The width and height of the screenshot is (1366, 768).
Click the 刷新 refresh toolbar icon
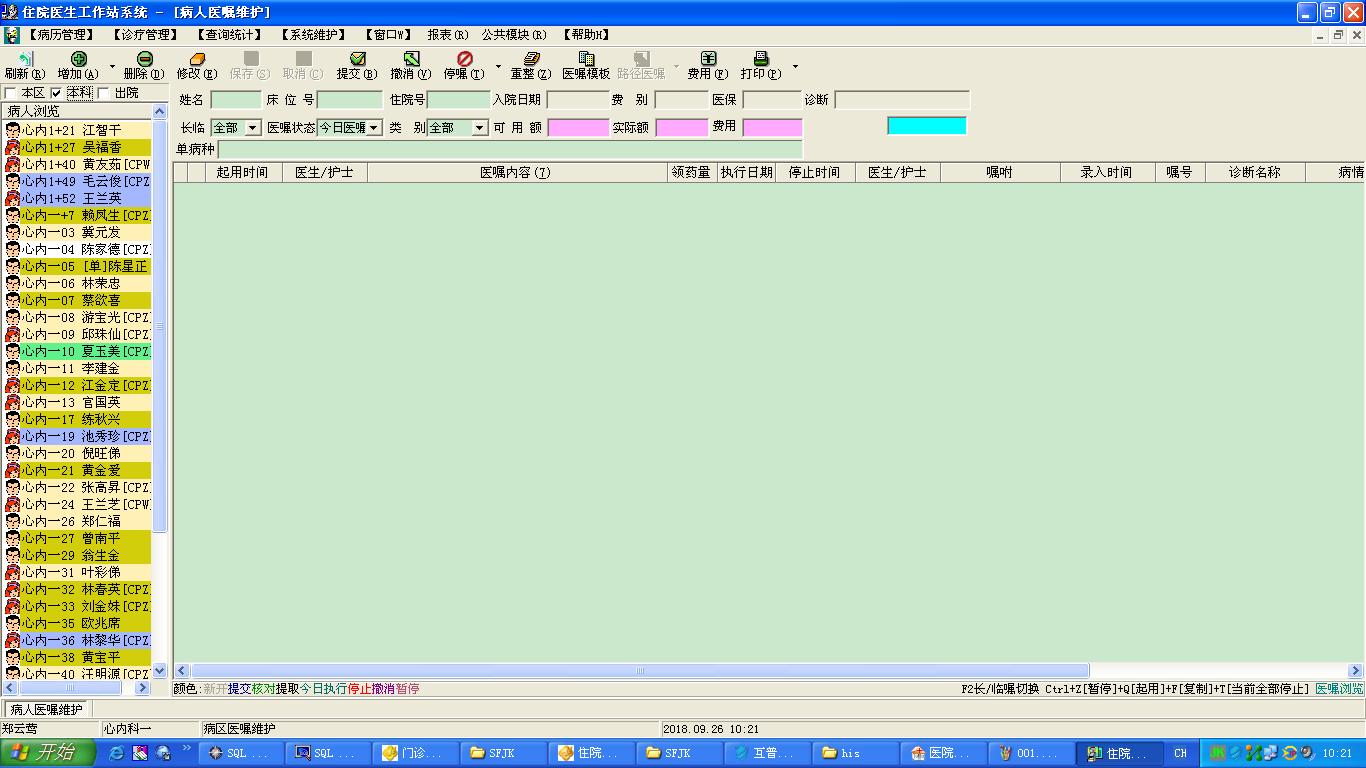(x=25, y=59)
